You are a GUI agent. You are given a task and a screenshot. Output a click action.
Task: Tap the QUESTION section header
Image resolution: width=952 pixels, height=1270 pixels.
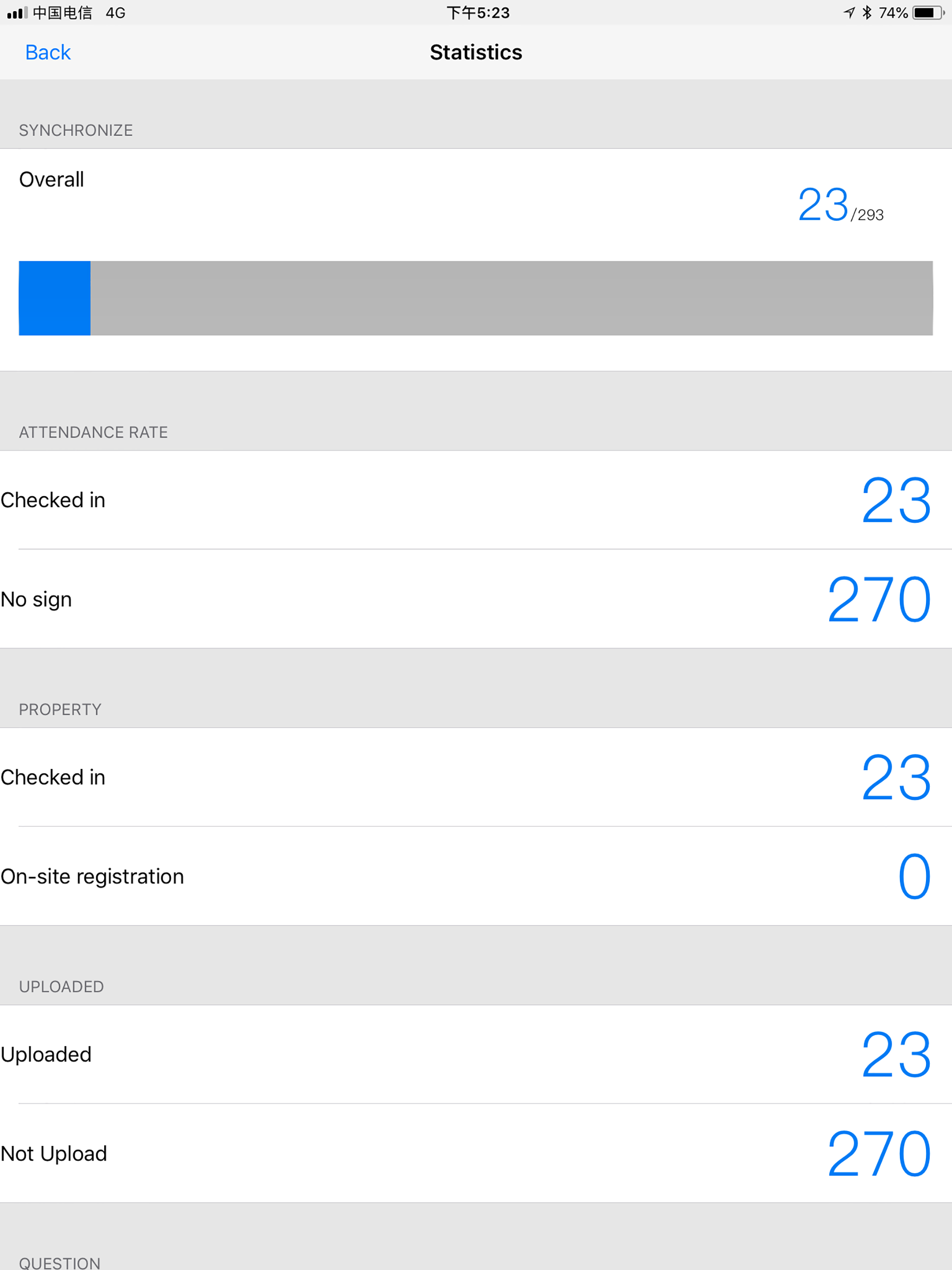pos(59,1263)
